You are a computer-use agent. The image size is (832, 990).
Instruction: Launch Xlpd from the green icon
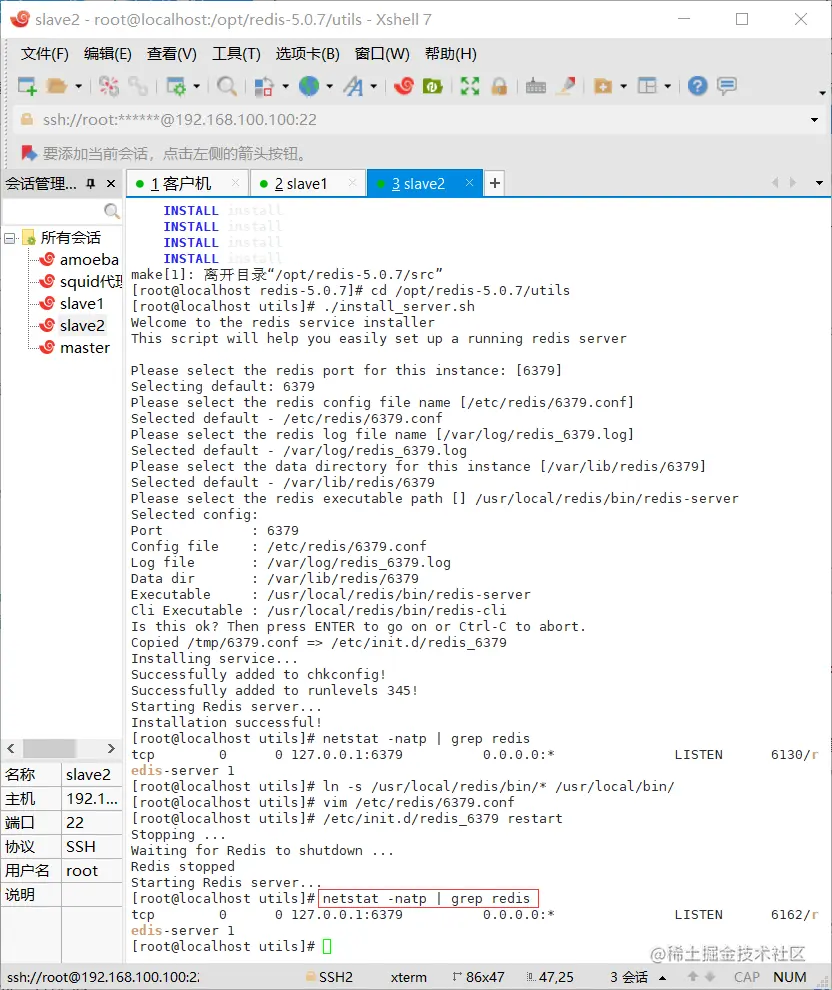coord(432,86)
